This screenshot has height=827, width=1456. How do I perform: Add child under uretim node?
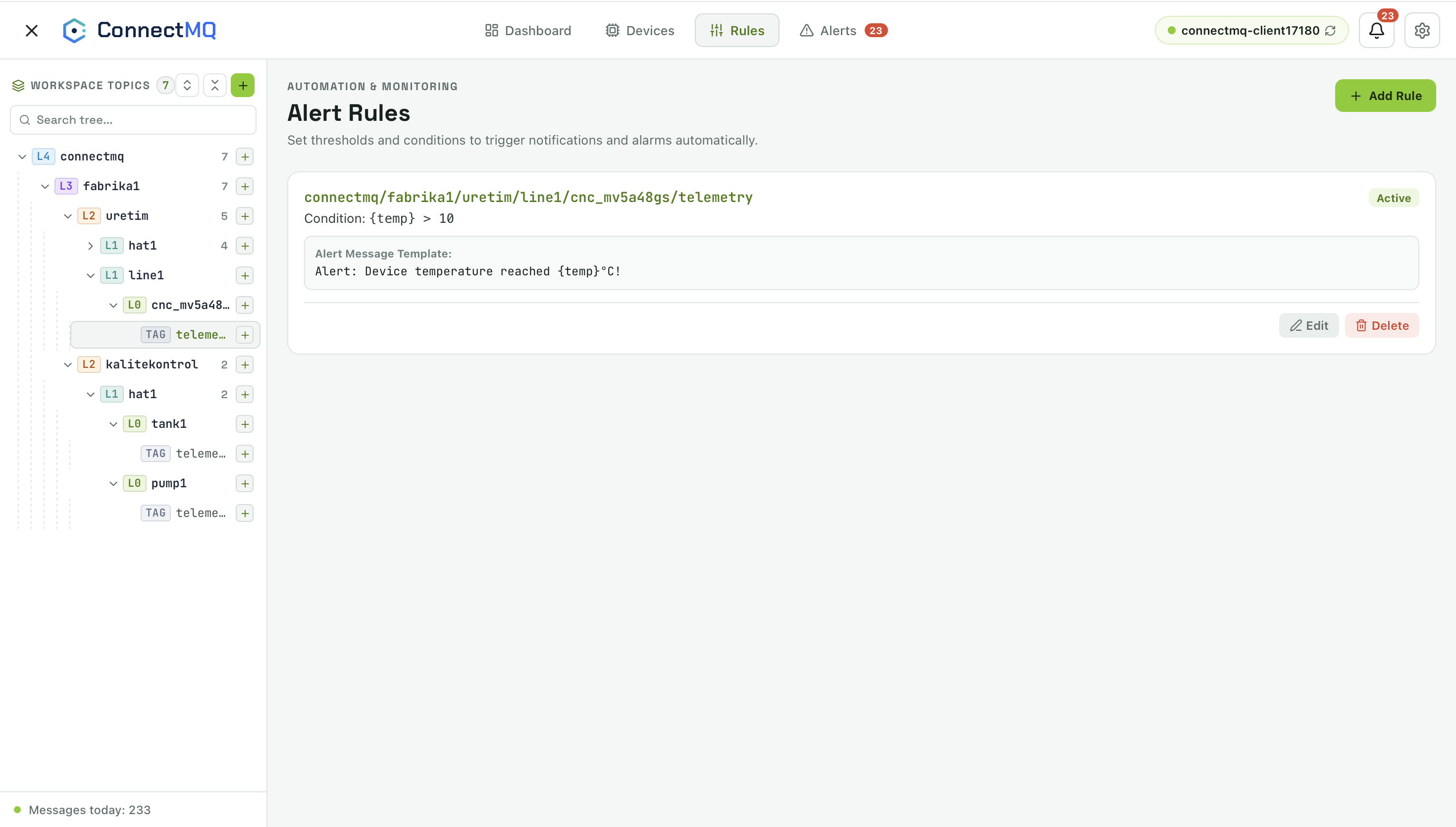point(245,216)
